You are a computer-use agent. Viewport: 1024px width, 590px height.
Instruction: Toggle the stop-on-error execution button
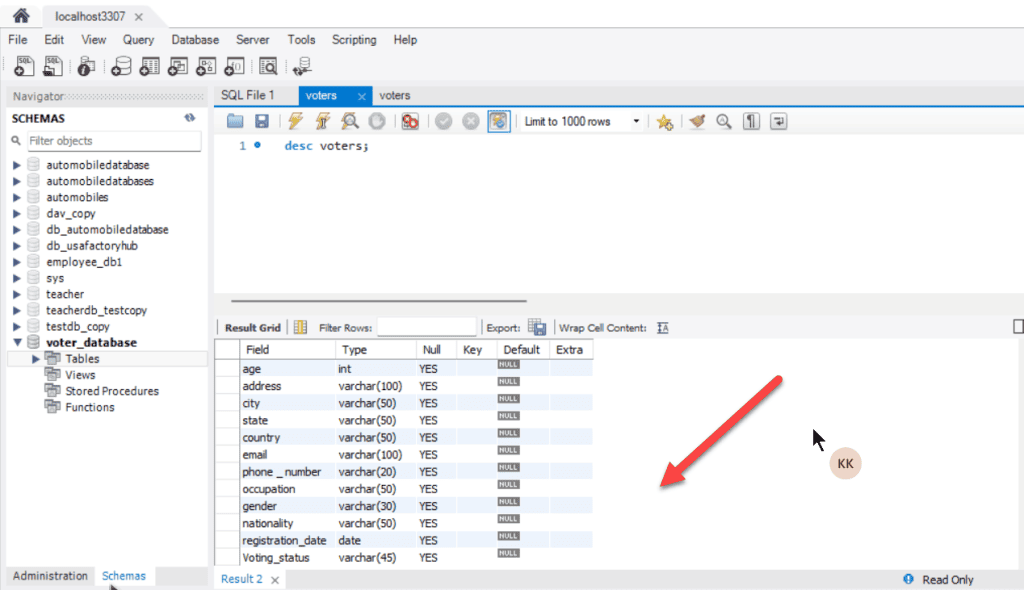tap(410, 120)
